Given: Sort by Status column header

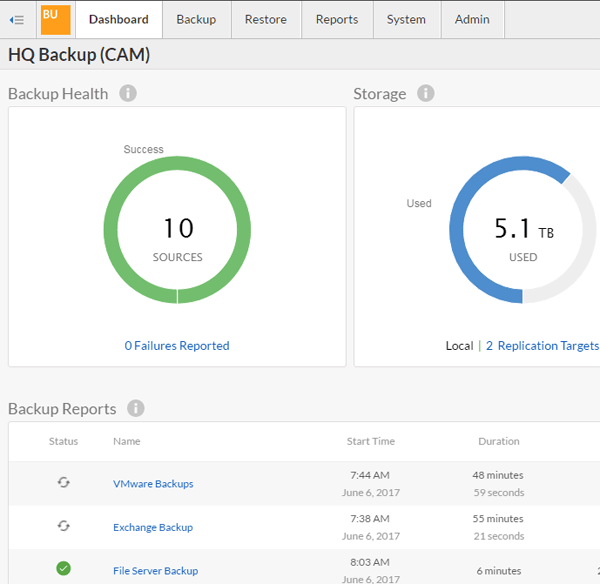Looking at the screenshot, I should [64, 441].
